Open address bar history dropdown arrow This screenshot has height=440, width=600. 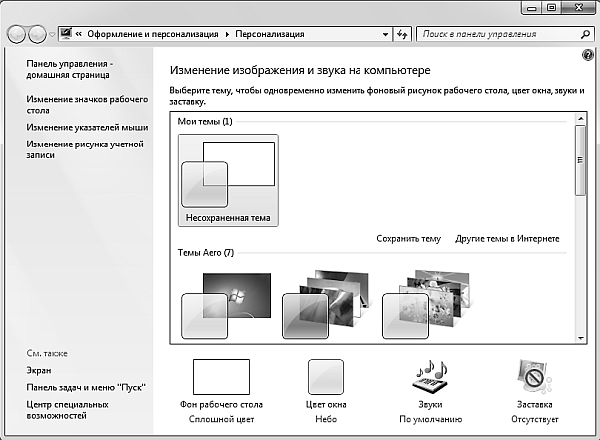pos(385,34)
